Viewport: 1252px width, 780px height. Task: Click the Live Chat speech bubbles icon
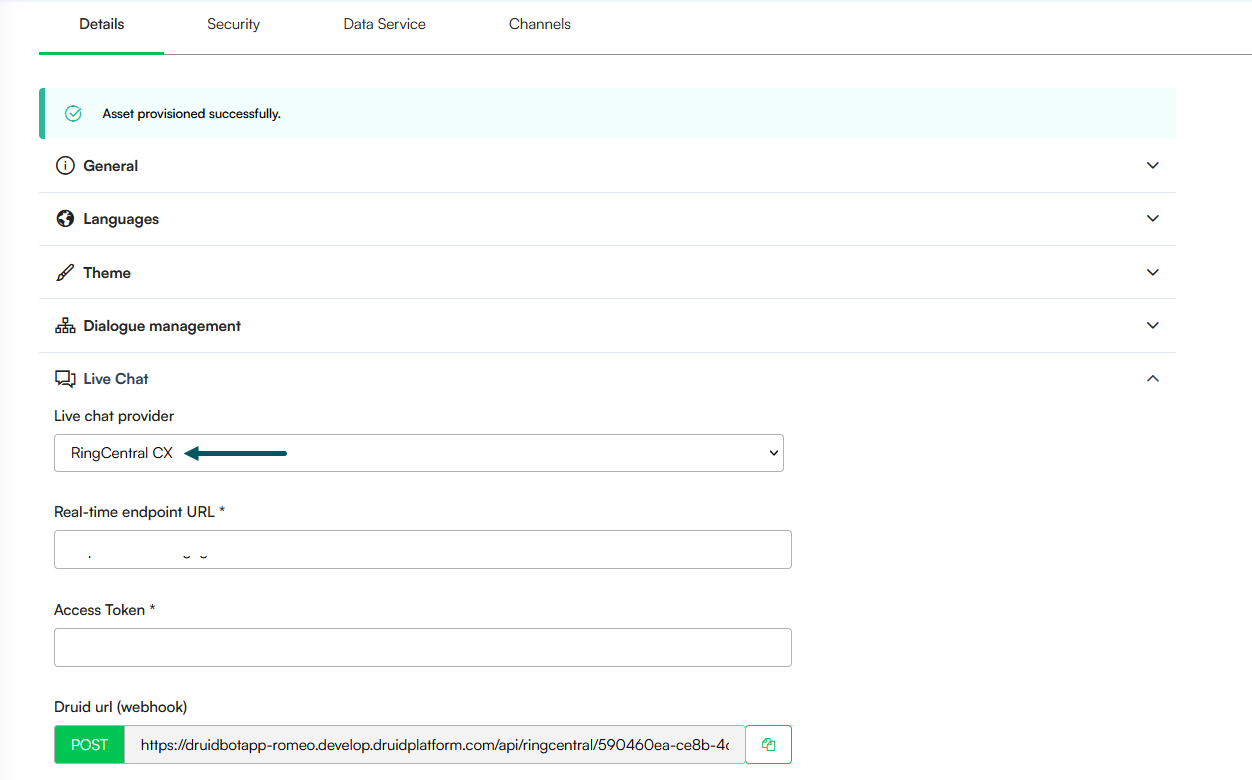tap(65, 379)
